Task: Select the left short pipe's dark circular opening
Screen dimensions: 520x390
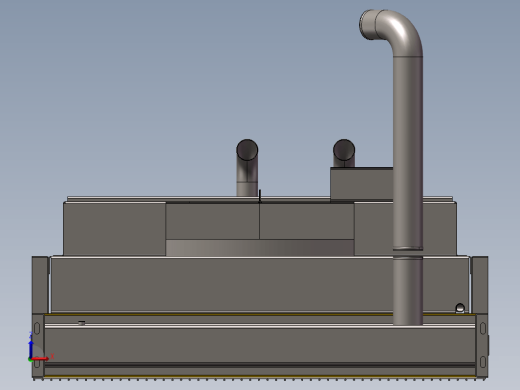Action: (x=247, y=150)
